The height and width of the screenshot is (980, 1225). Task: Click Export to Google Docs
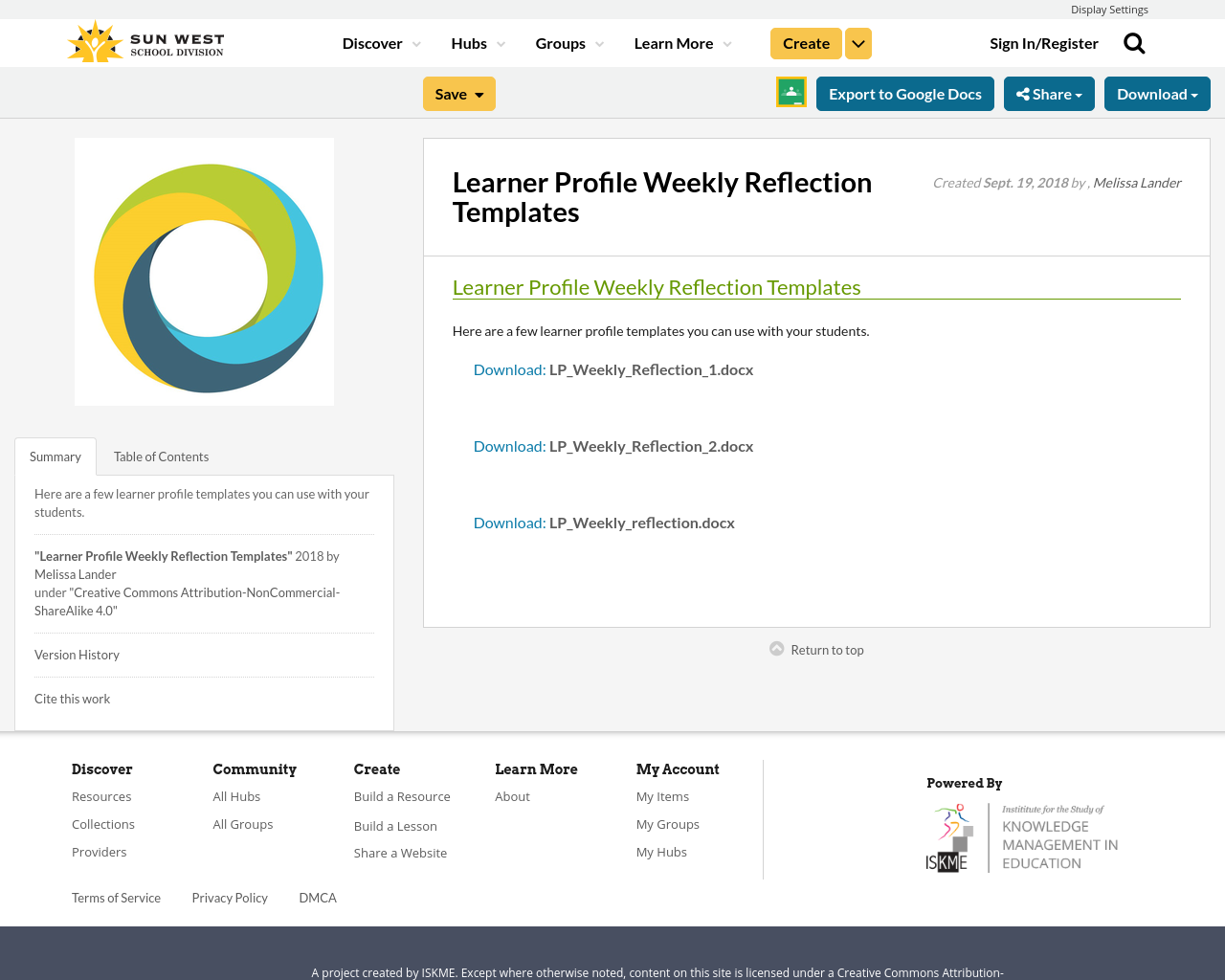(904, 92)
